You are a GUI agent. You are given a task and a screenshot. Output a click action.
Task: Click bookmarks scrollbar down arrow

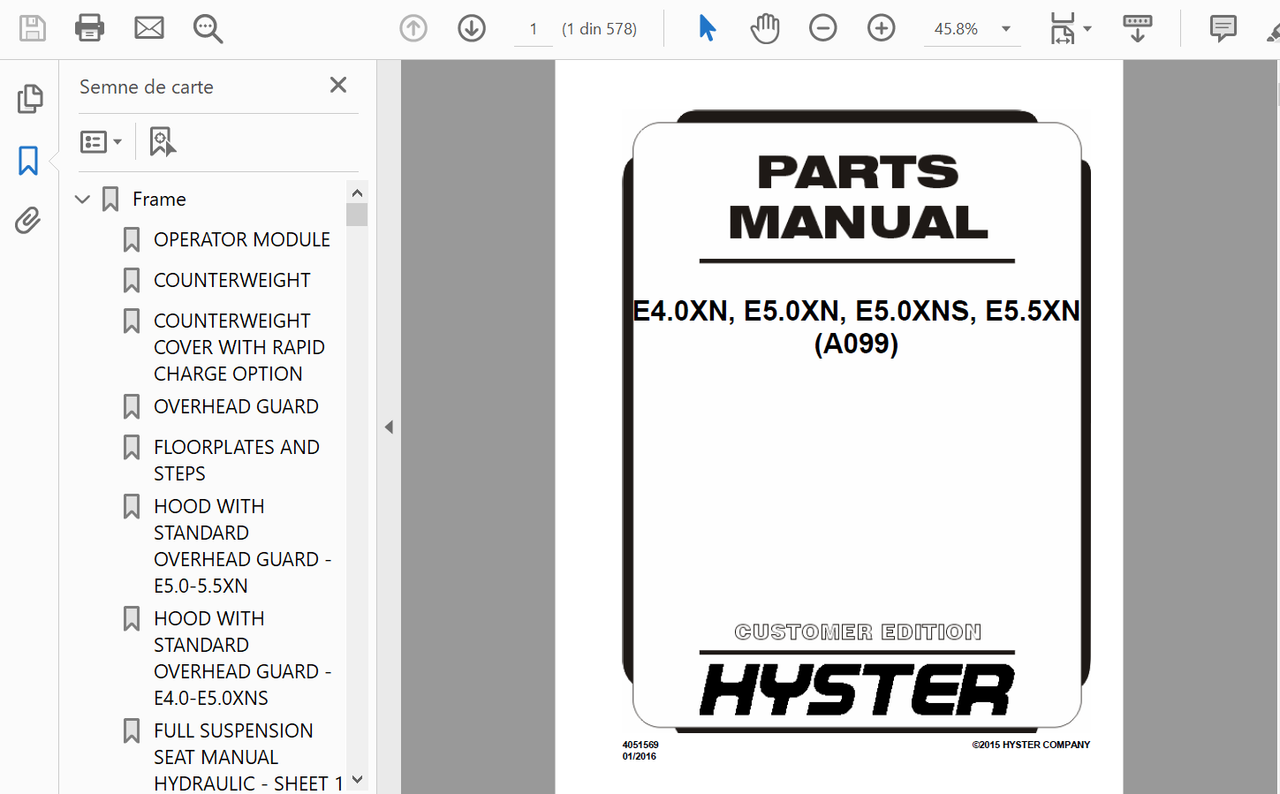point(357,781)
